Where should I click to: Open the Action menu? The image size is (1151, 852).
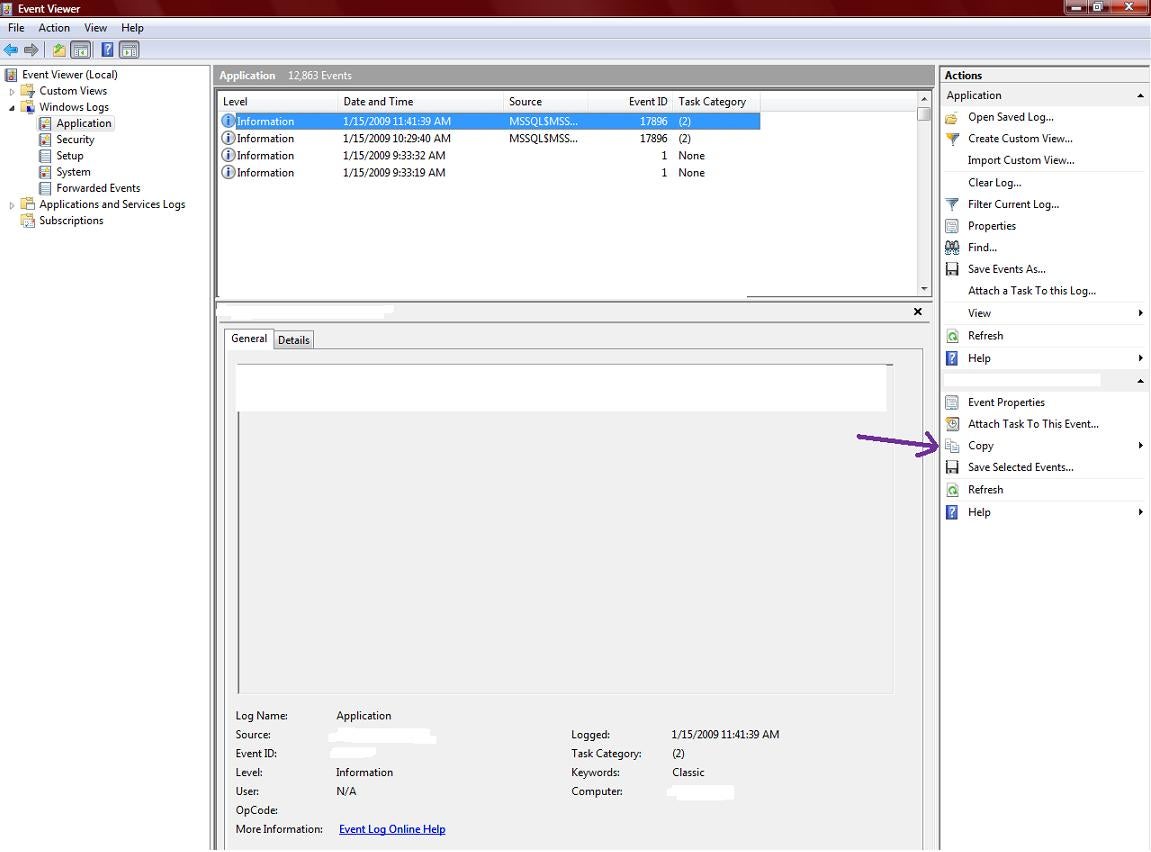point(54,28)
